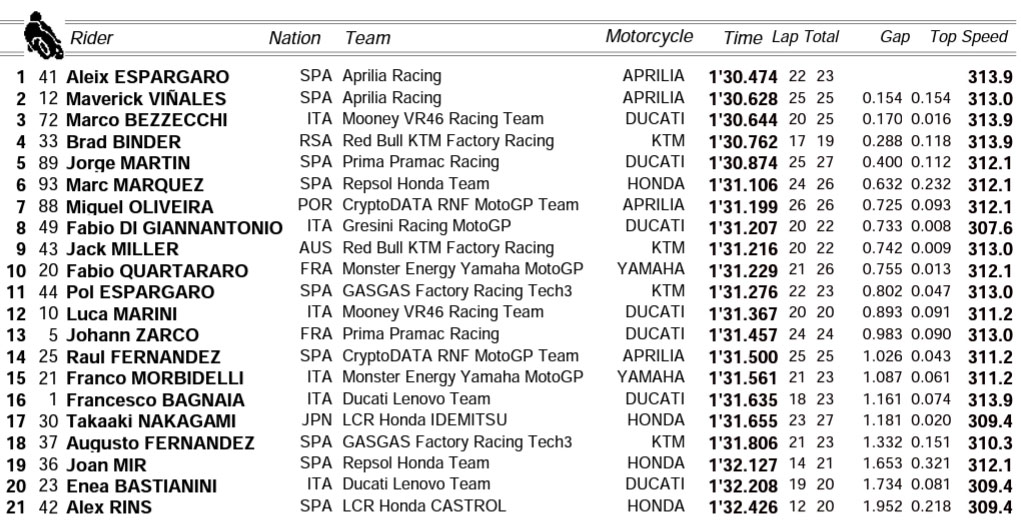Click rider name Aleix ESPARGARO
The image size is (1021, 522).
click(147, 77)
